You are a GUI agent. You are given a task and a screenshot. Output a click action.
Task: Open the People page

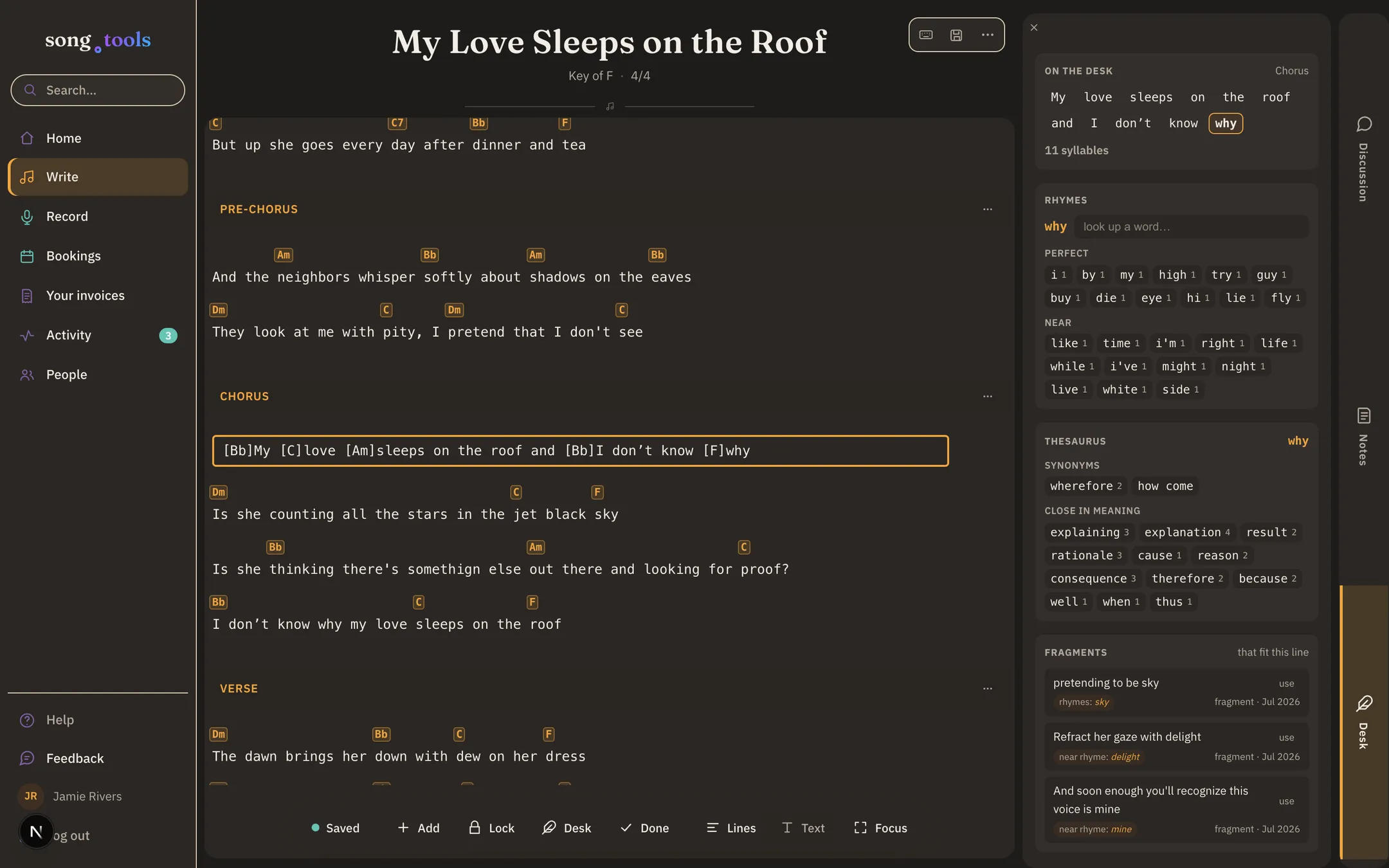98,375
